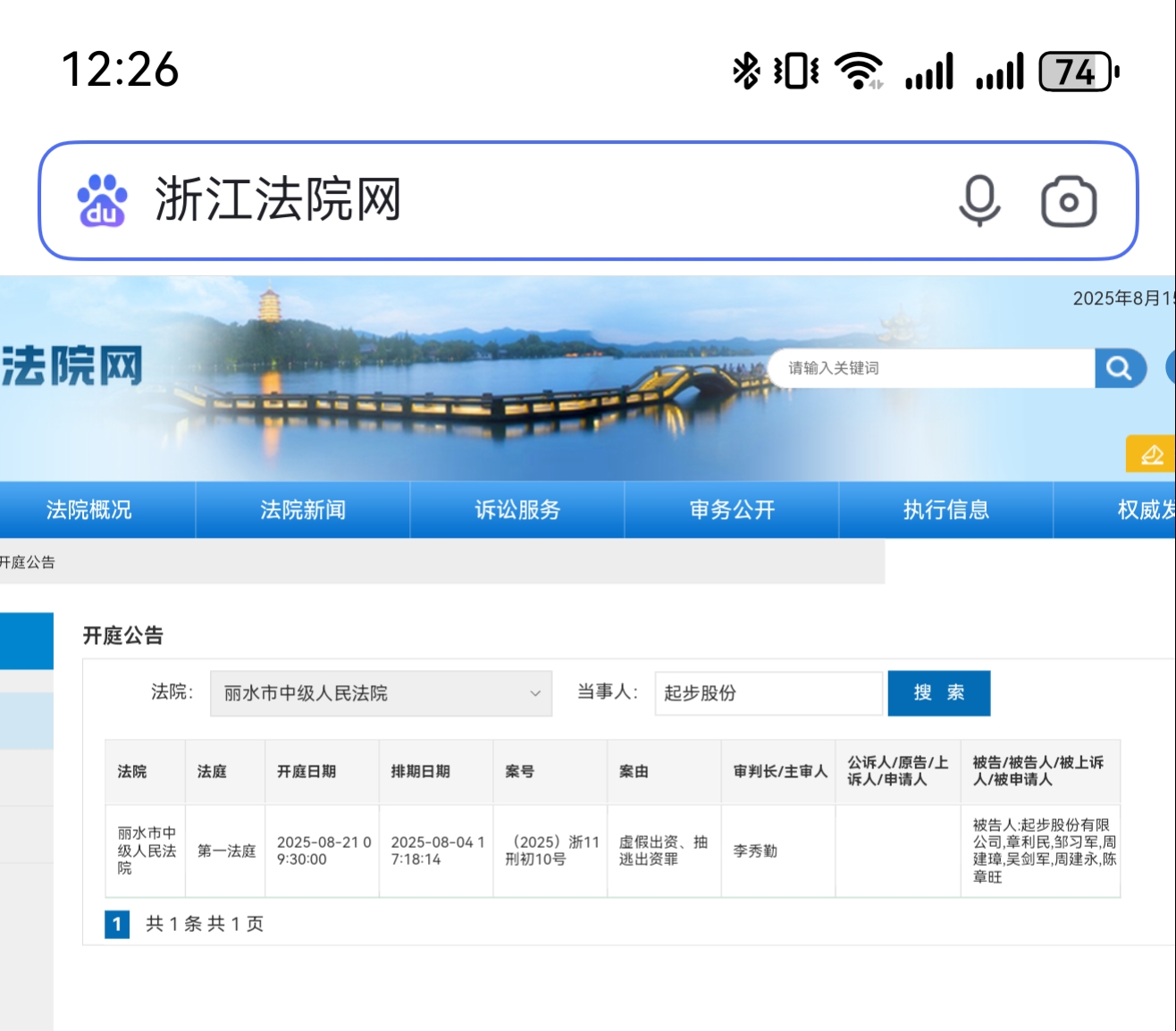This screenshot has width=1176, height=1031.
Task: Click scheduling date 2025-08-04 17:18:14
Action: coord(437,851)
